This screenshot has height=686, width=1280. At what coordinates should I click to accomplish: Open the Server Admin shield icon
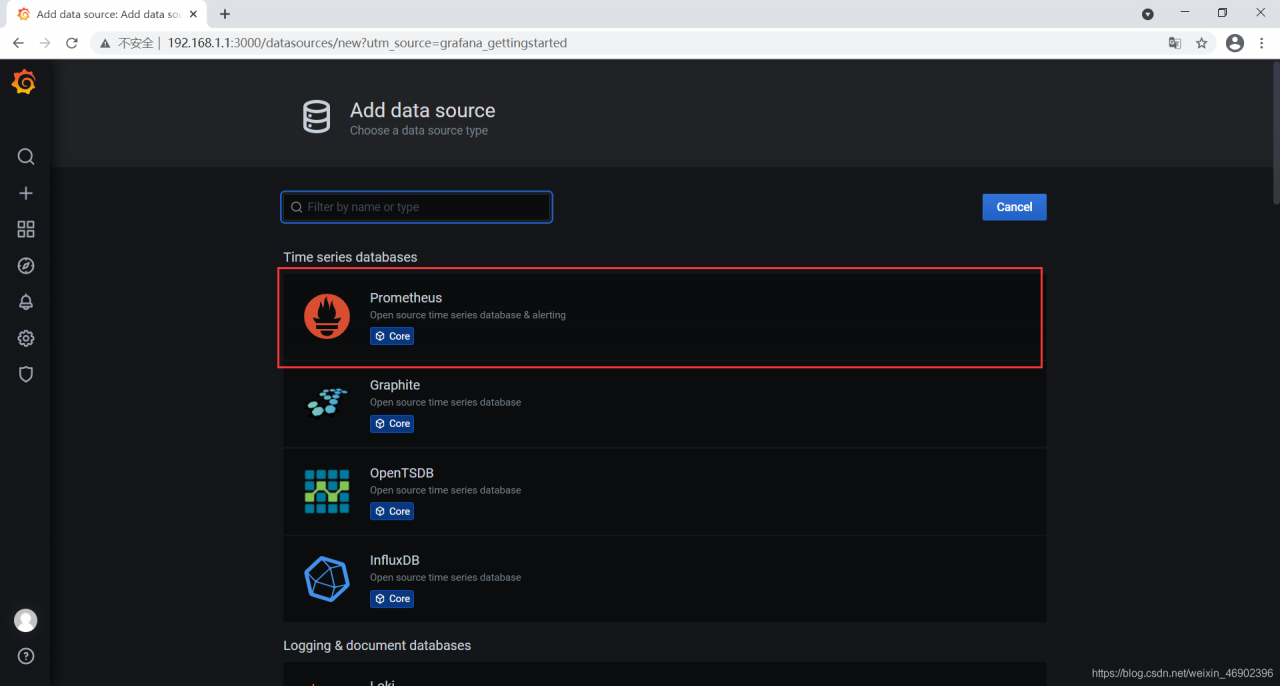[x=26, y=374]
